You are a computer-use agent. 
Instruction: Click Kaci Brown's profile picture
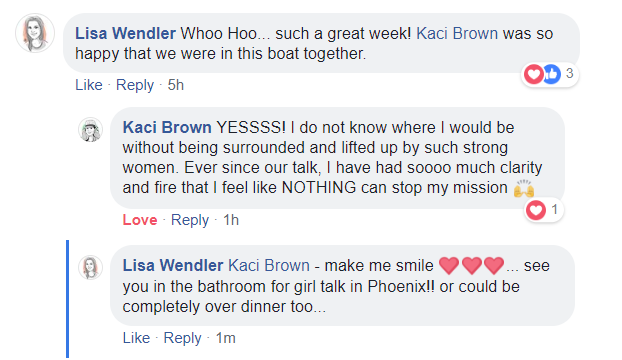tap(90, 130)
